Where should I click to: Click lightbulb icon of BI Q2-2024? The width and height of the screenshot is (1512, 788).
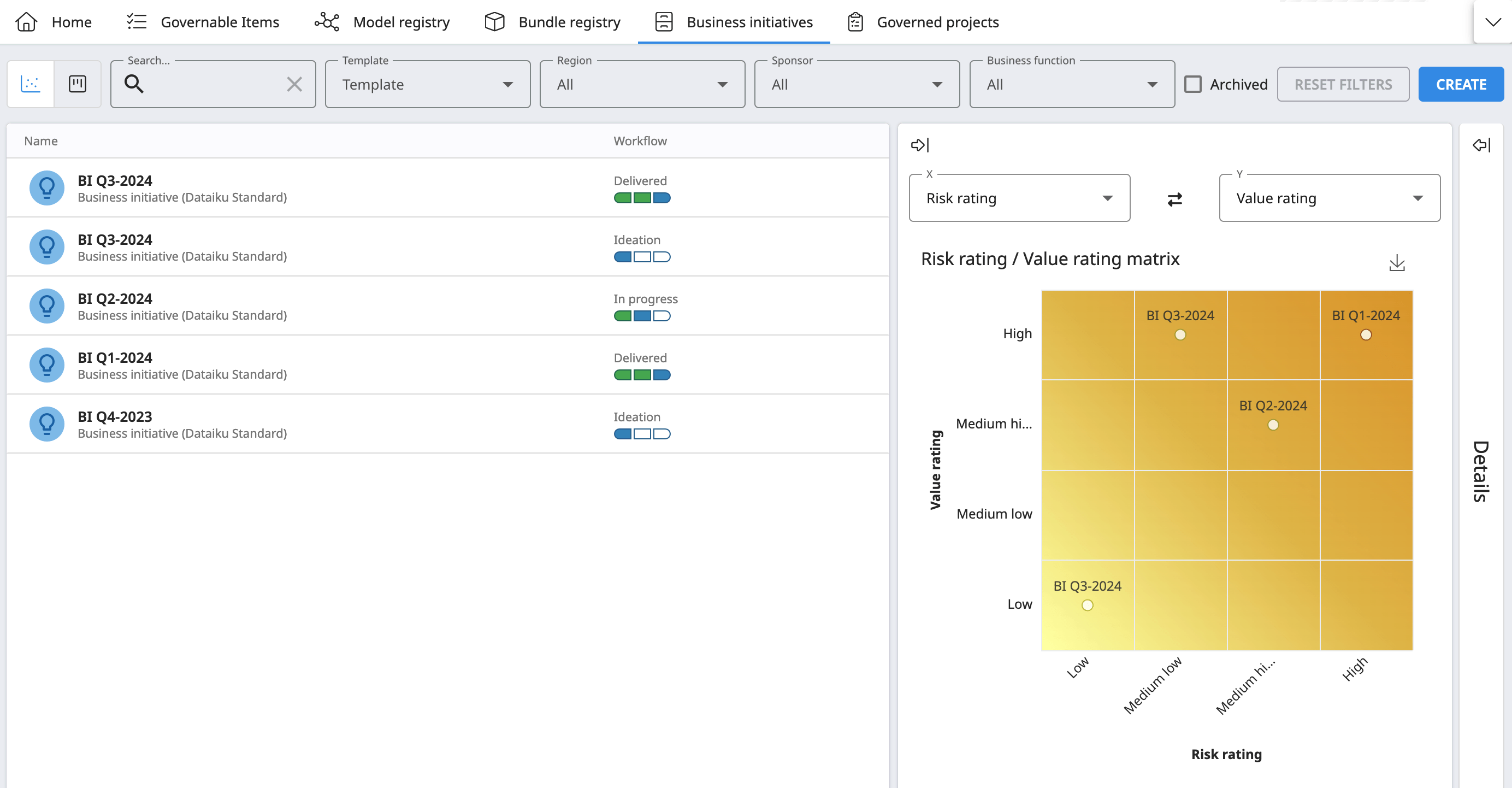coord(47,305)
